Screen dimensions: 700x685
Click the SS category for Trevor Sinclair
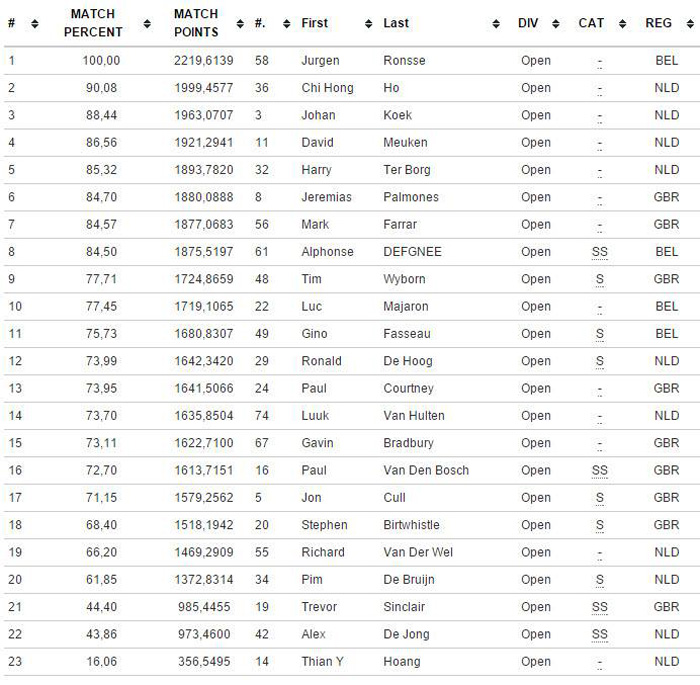599,607
